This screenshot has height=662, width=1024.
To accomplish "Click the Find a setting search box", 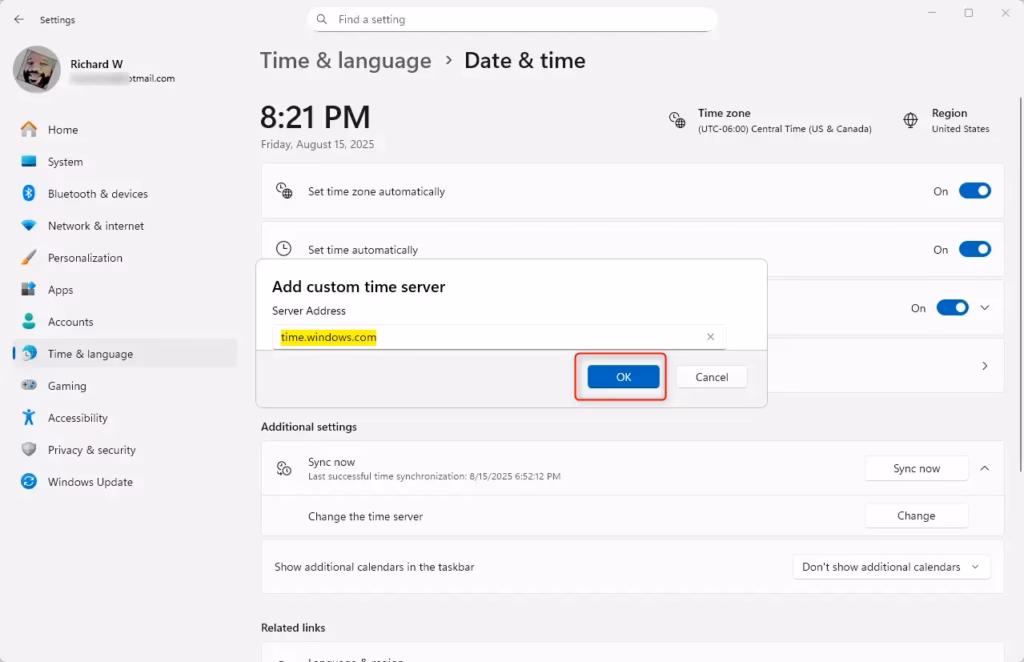I will [x=512, y=20].
